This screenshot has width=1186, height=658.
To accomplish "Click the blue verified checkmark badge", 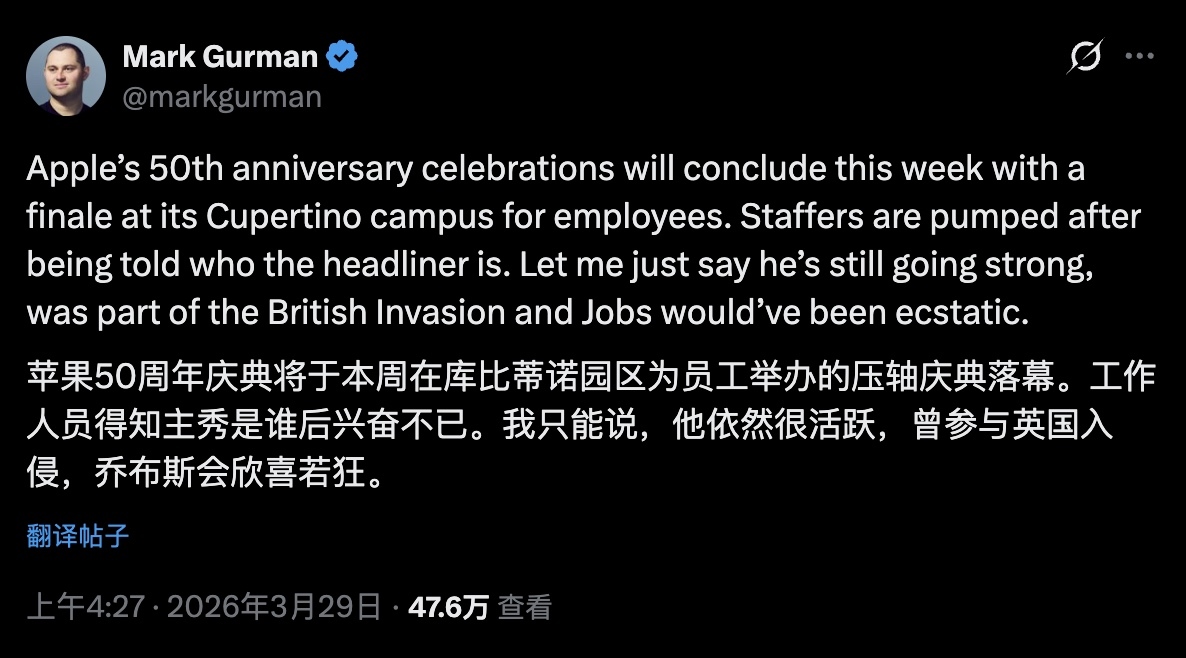I will coord(343,57).
